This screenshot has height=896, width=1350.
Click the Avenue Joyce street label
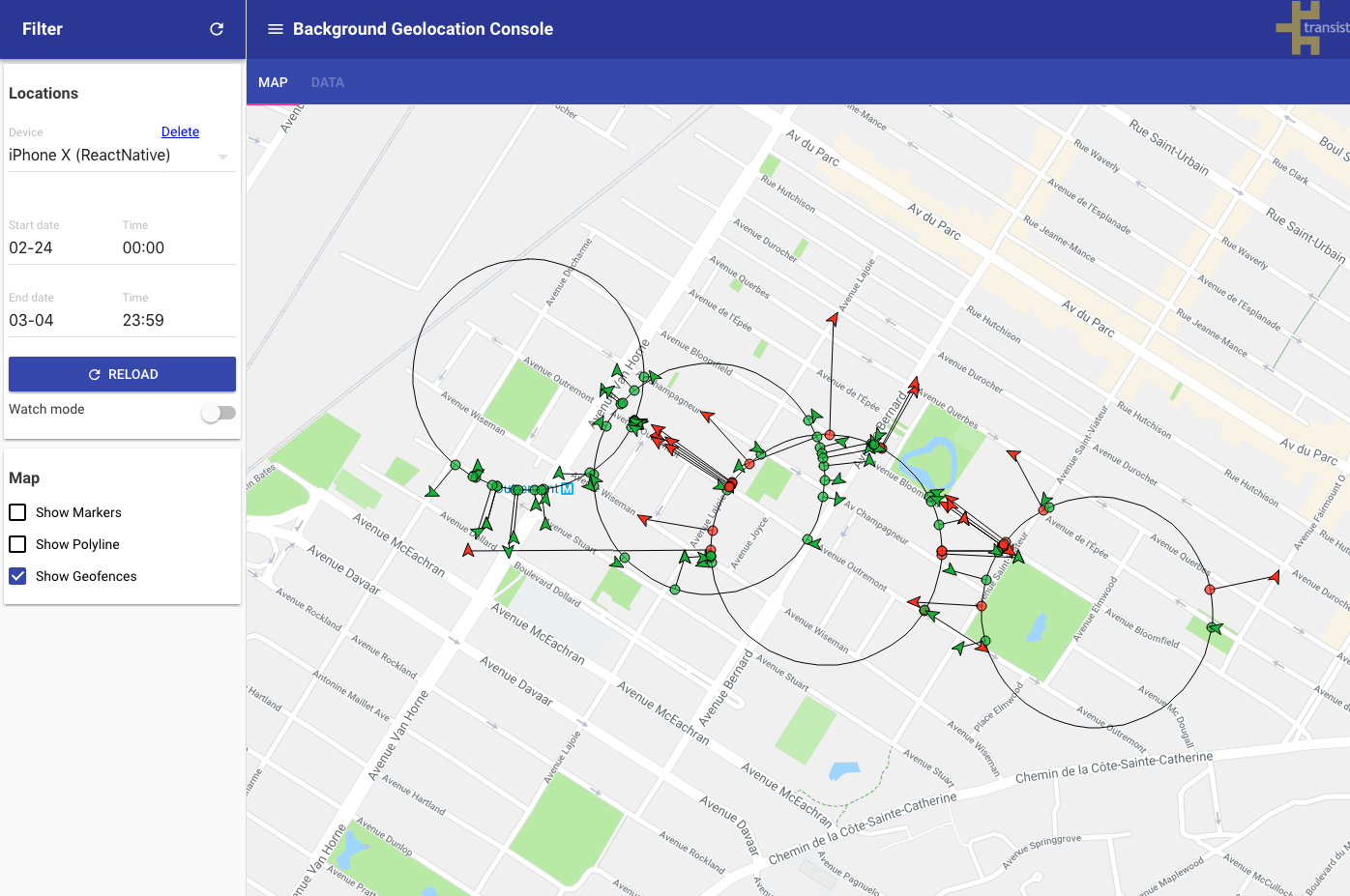749,542
